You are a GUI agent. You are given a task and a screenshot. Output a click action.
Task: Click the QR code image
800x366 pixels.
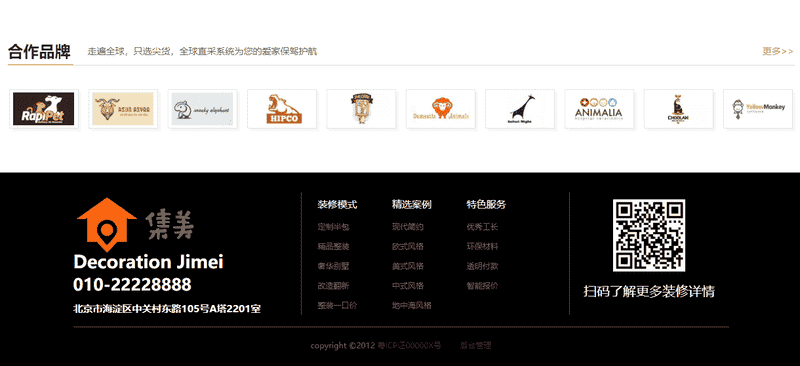649,235
